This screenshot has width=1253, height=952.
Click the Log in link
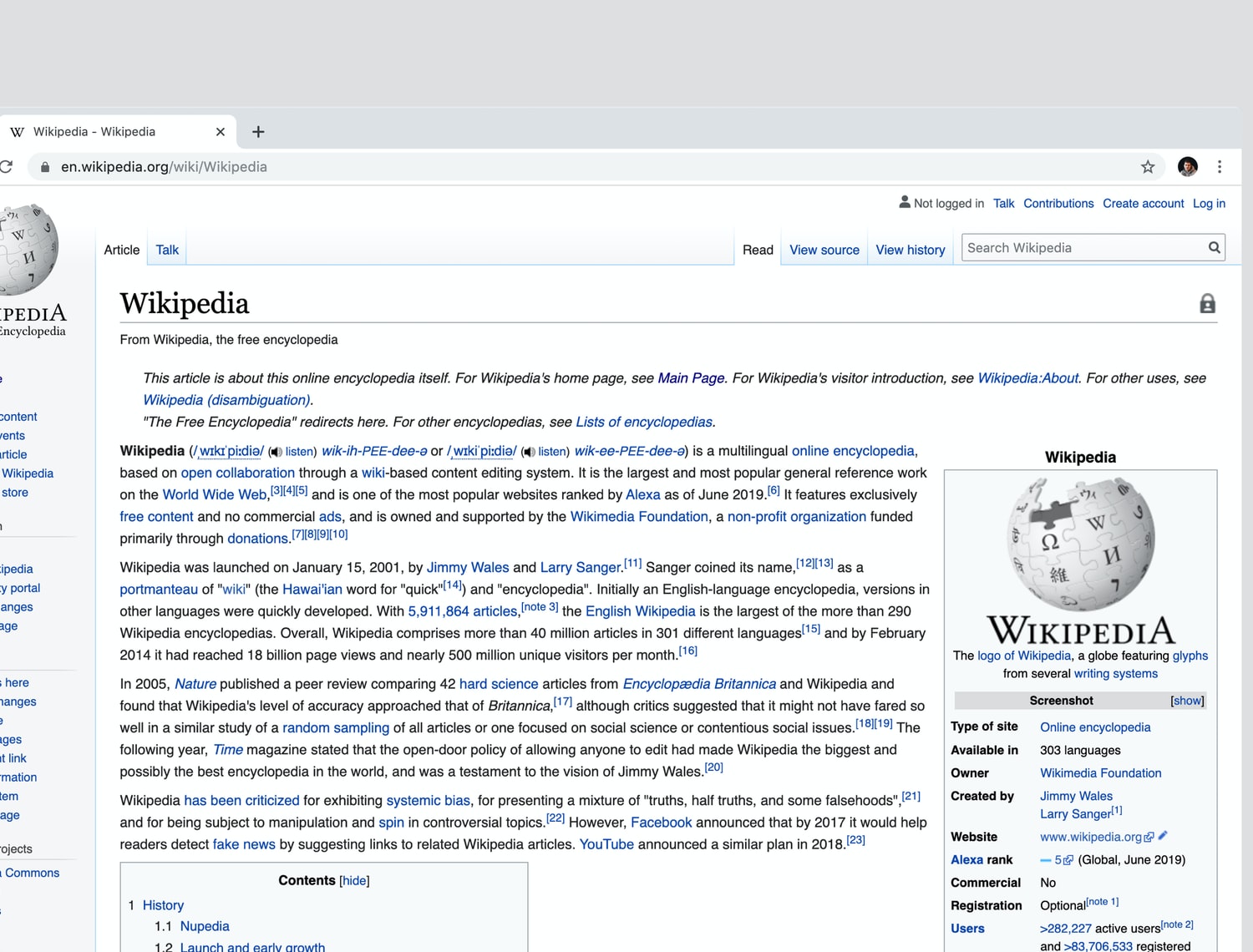pyautogui.click(x=1209, y=204)
